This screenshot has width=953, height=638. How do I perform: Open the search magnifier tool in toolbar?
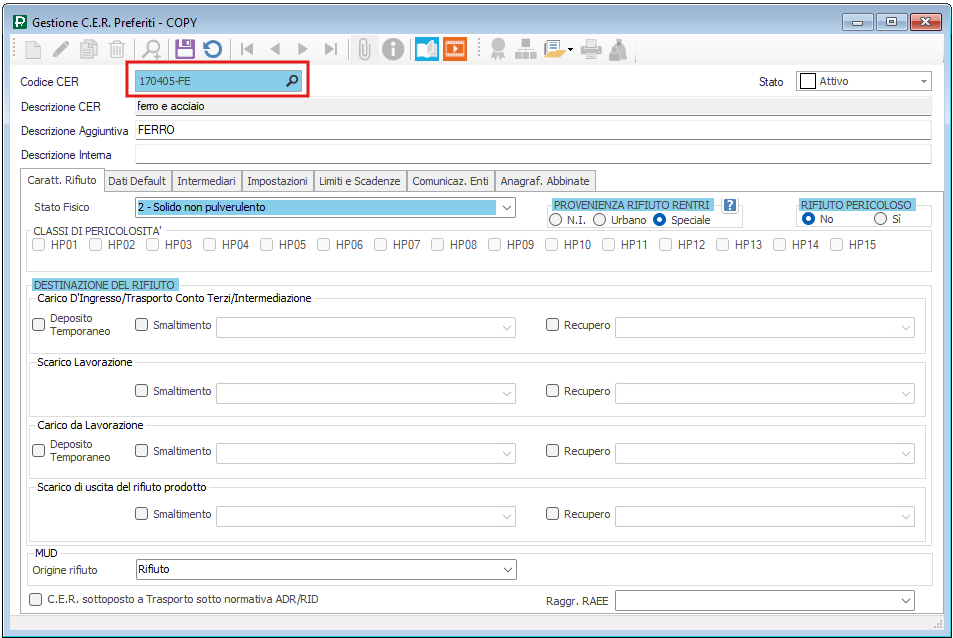coord(151,49)
